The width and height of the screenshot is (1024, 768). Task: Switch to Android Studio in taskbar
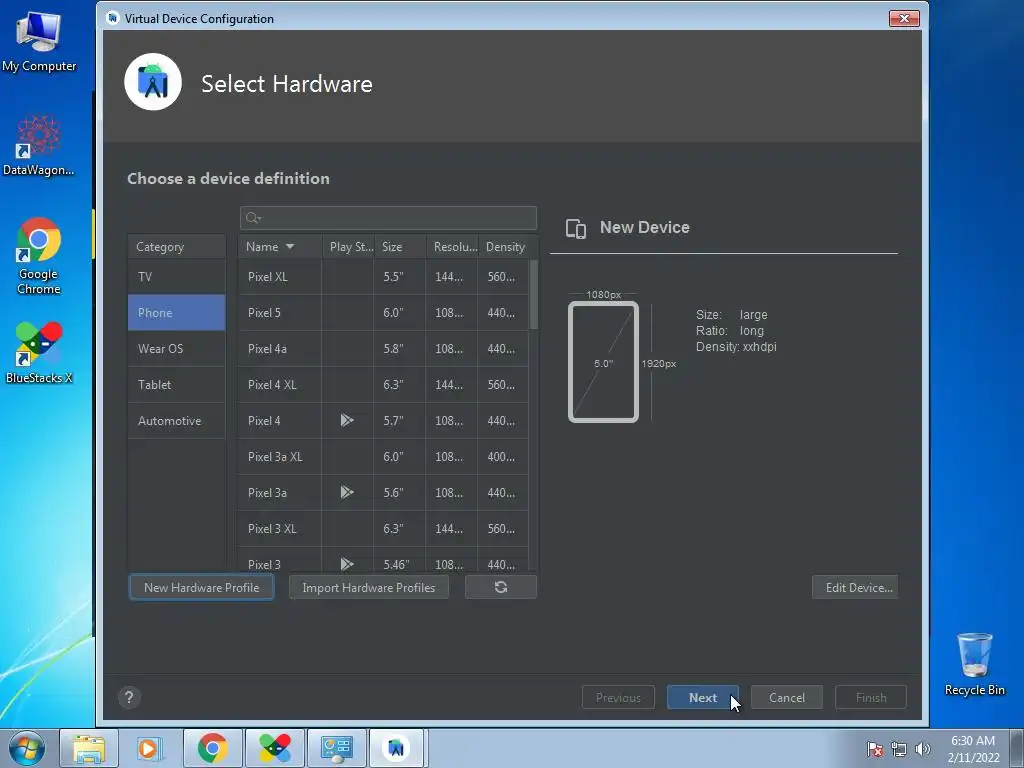coord(398,748)
